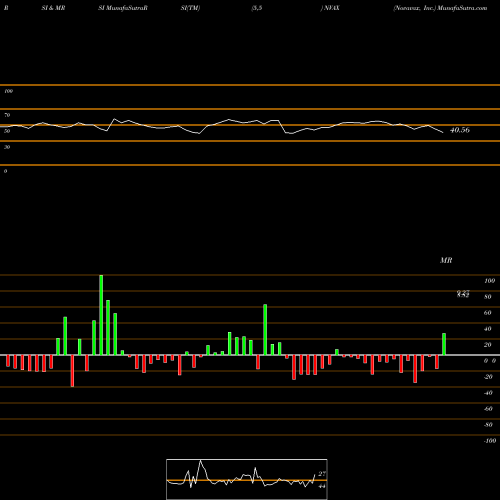Click the value 27 in mini chart

pos(322,474)
